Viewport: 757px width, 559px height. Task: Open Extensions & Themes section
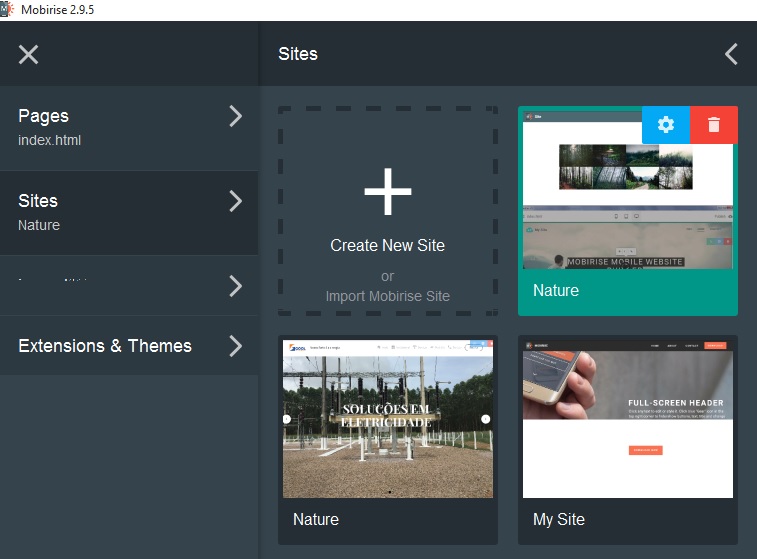pos(105,346)
